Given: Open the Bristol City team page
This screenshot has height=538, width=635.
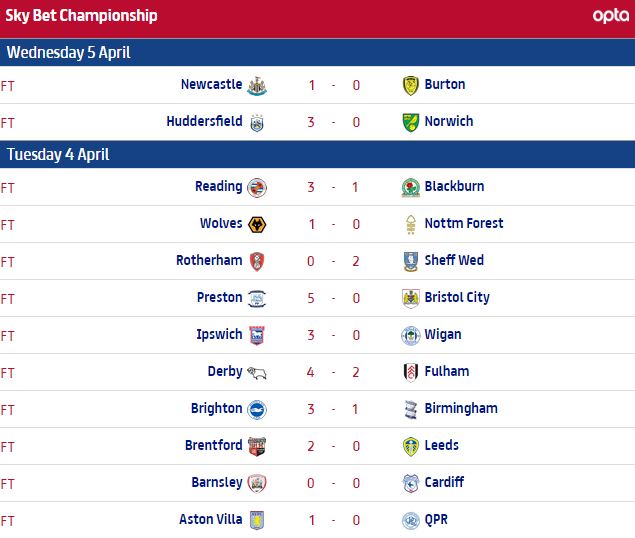Looking at the screenshot, I should [457, 297].
